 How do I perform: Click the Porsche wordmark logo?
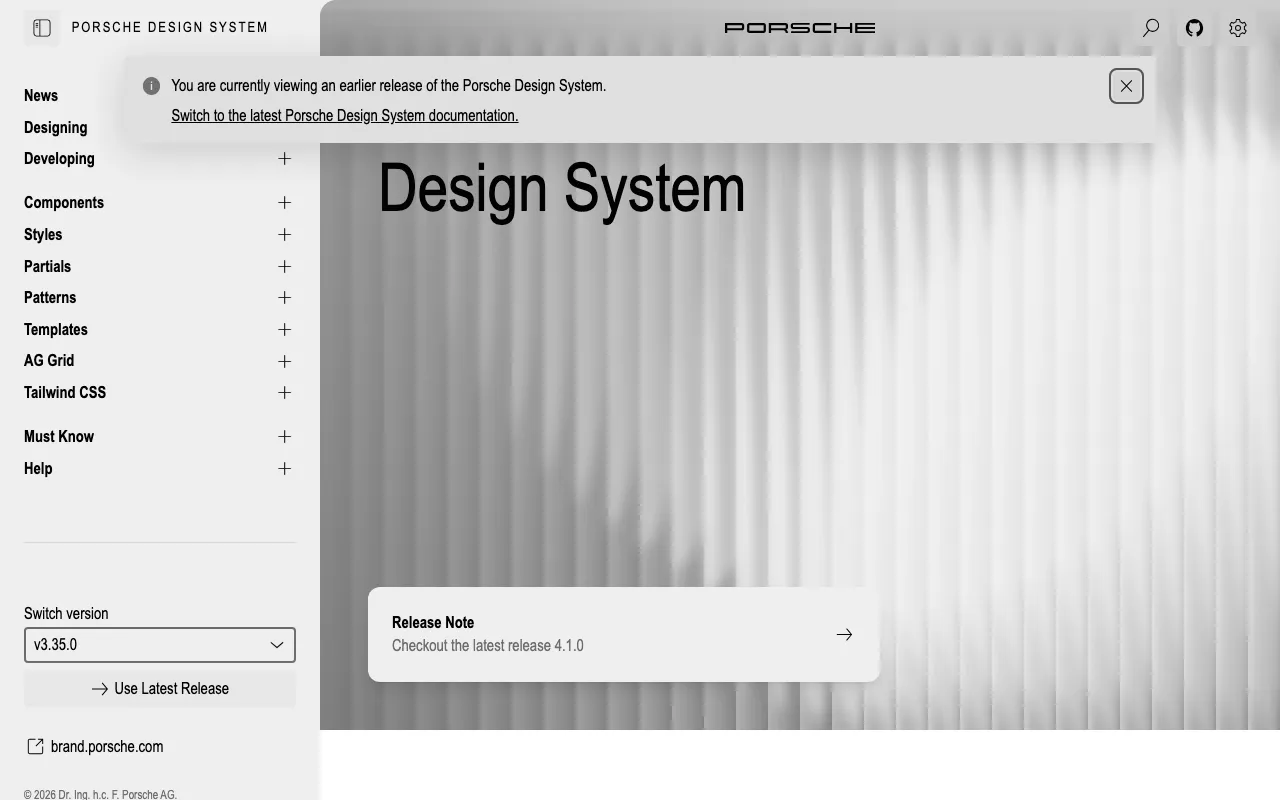(800, 28)
